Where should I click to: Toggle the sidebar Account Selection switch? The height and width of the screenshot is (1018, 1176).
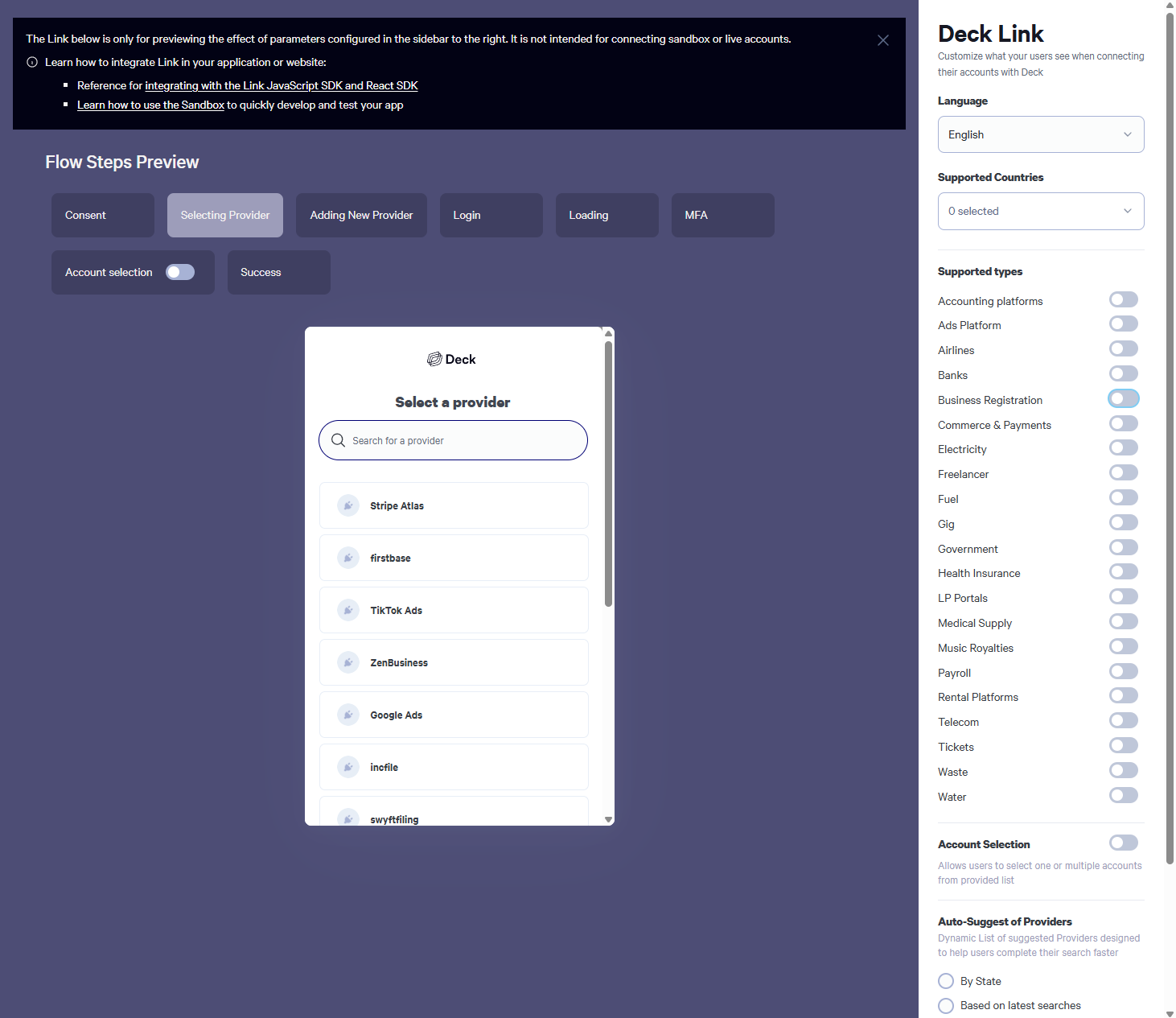click(1124, 843)
